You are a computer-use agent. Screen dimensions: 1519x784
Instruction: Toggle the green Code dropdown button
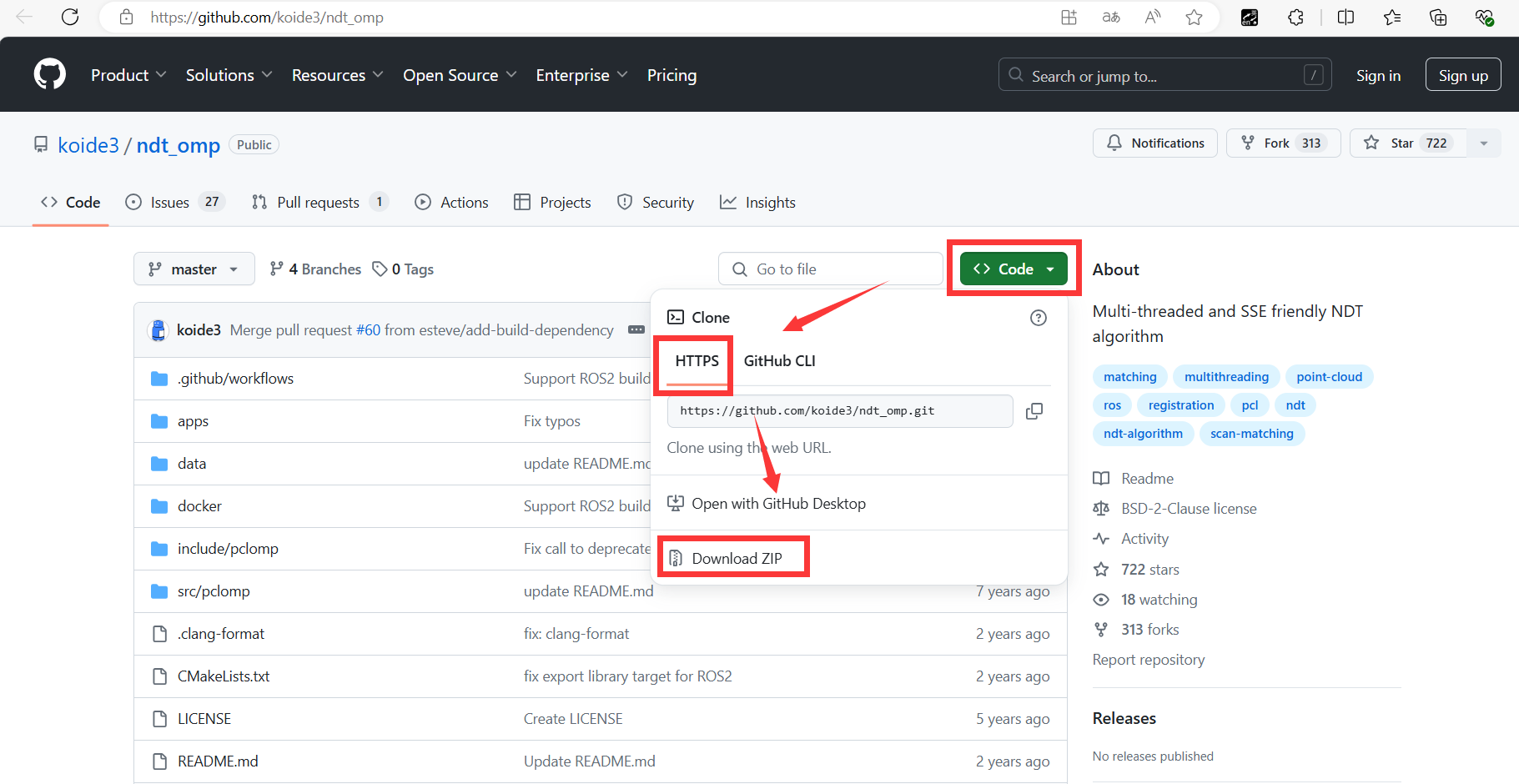(1014, 269)
